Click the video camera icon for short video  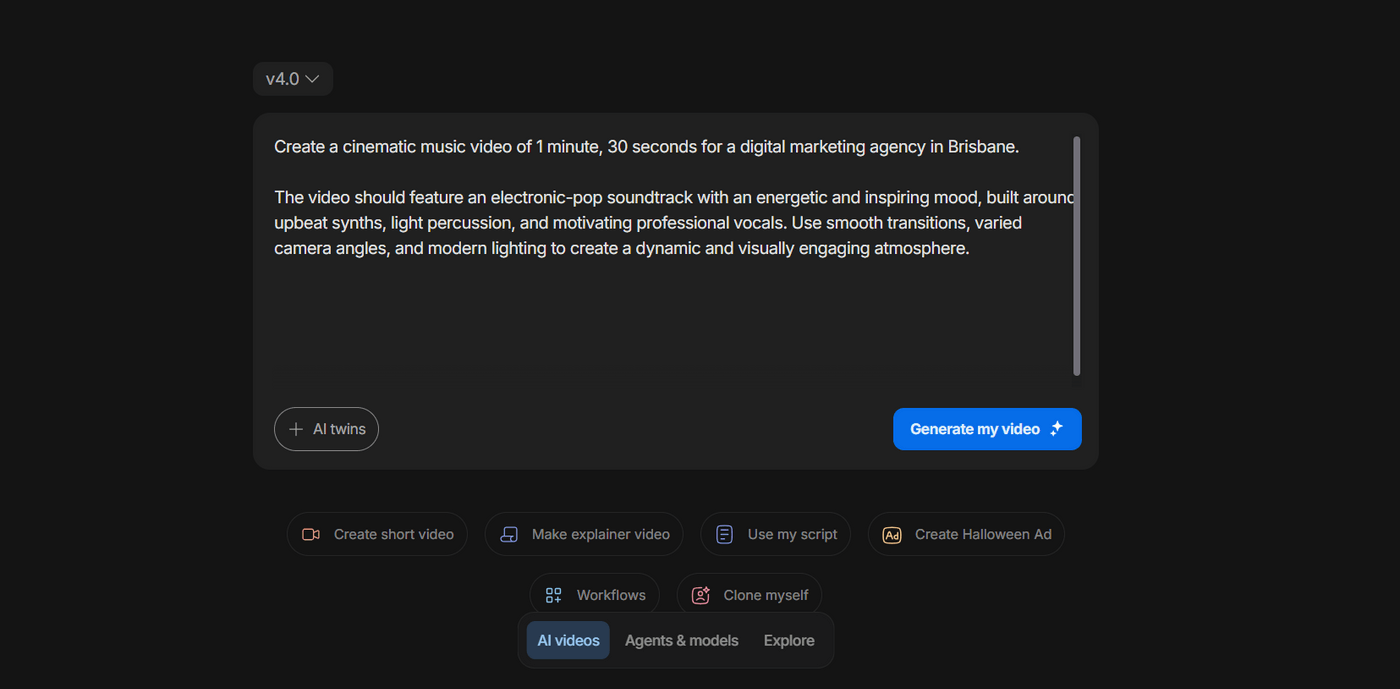pos(311,535)
